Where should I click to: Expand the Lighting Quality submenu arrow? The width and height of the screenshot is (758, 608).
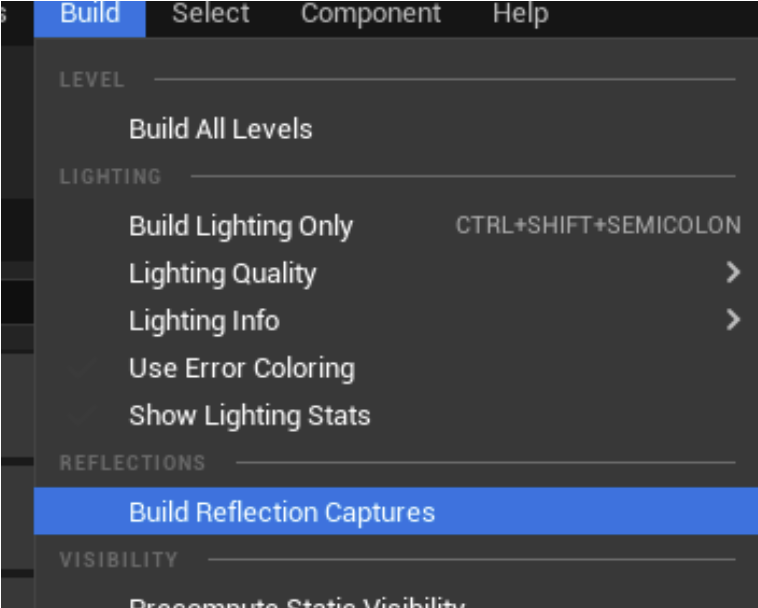pyautogui.click(x=733, y=273)
